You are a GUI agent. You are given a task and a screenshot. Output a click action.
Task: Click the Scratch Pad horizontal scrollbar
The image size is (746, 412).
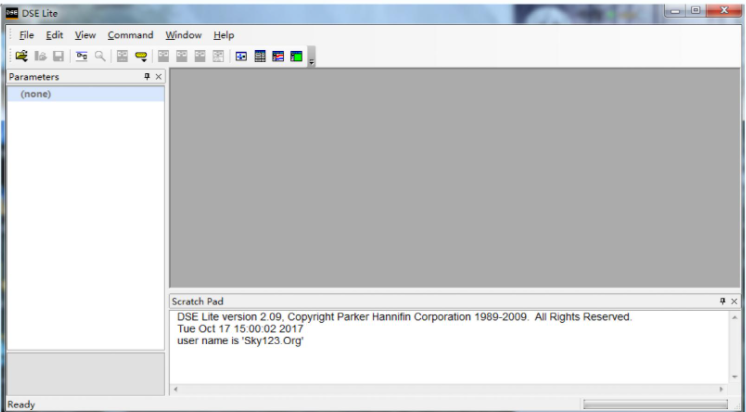coord(448,388)
